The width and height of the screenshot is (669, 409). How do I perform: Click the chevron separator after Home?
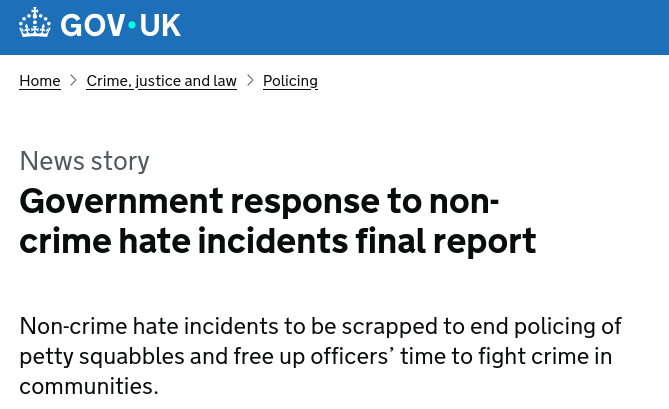[73, 80]
